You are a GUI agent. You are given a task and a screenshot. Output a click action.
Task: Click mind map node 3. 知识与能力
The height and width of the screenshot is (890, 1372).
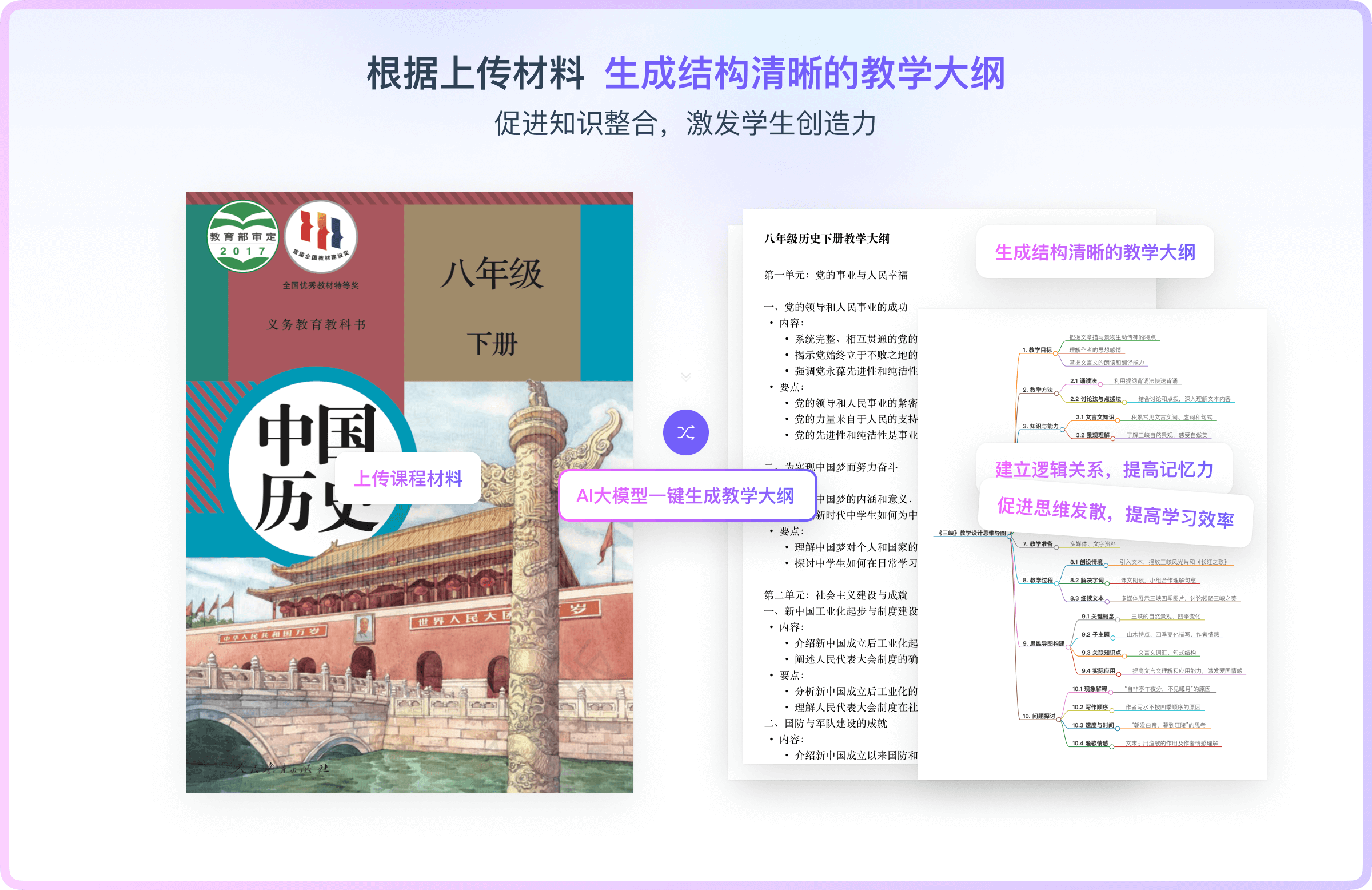pos(1040,426)
